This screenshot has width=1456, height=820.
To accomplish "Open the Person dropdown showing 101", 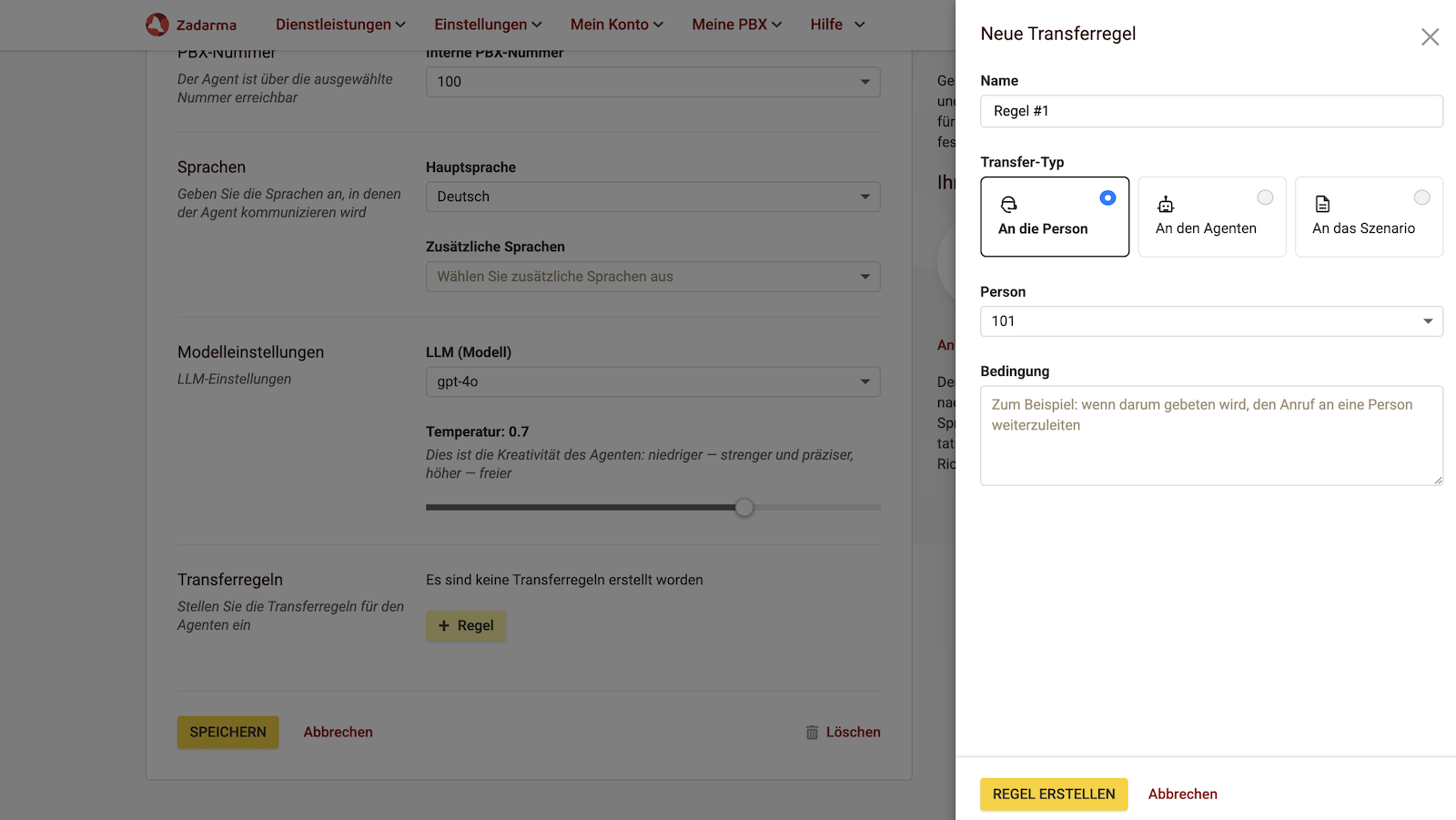I will tap(1210, 321).
